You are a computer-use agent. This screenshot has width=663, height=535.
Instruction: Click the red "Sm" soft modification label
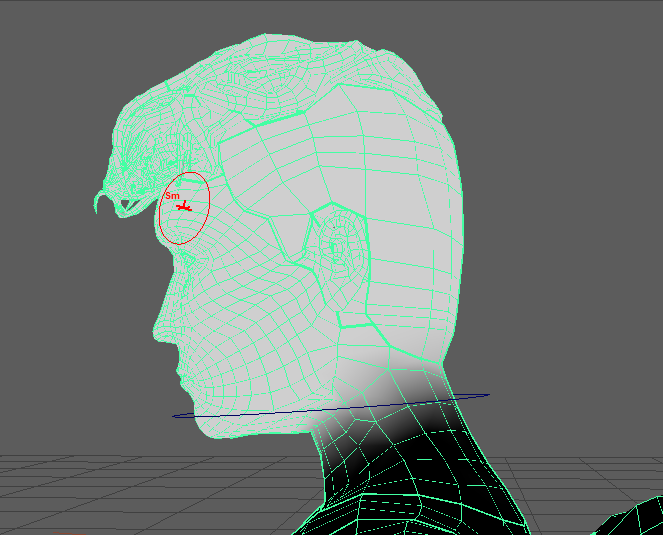172,196
